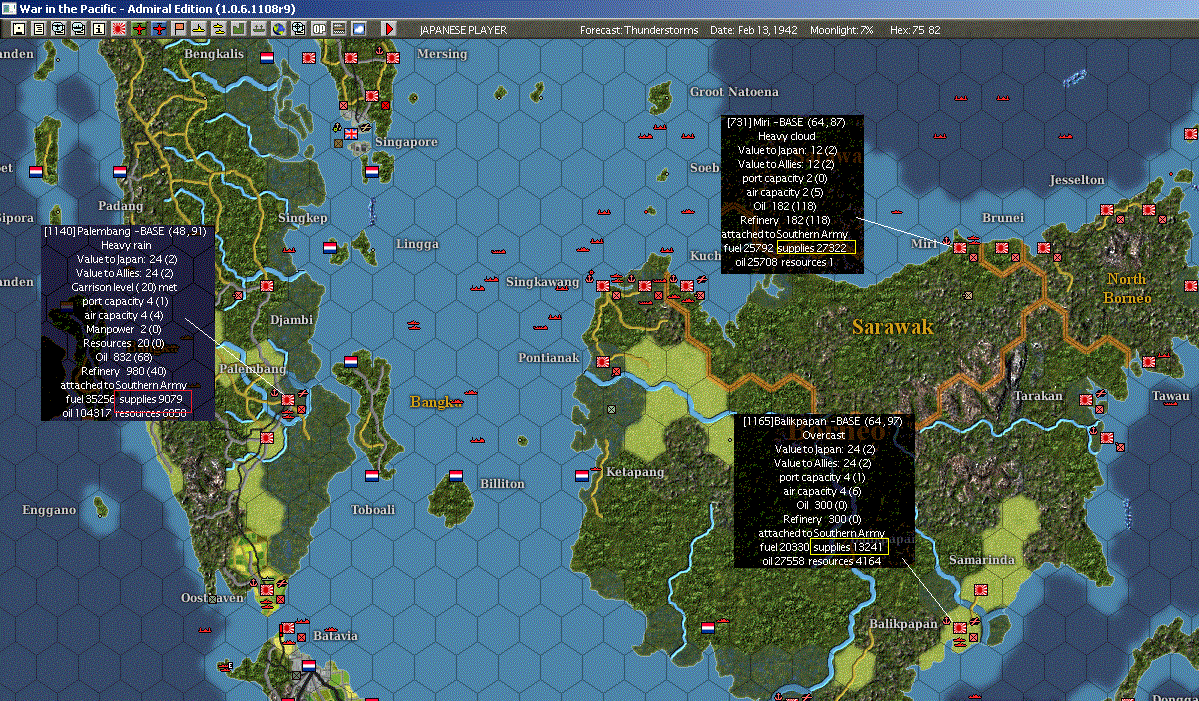Click the striped list panel toolbar icon
This screenshot has width=1199, height=701.
click(x=339, y=29)
